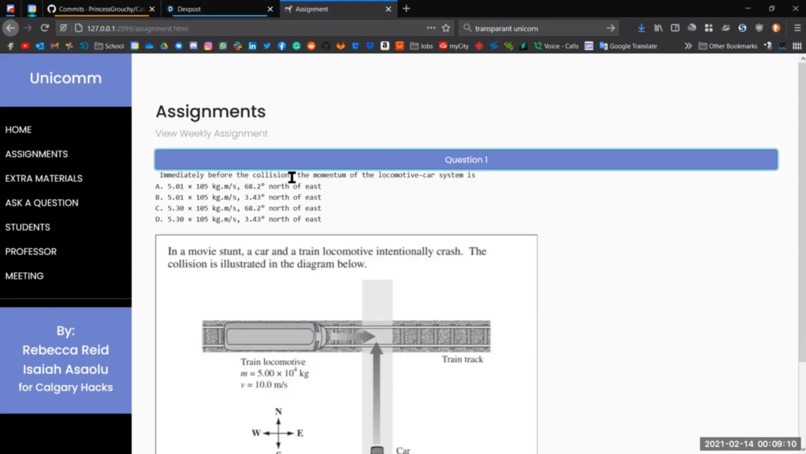
Task: Open the Outlook bookmark icon
Action: click(40, 46)
